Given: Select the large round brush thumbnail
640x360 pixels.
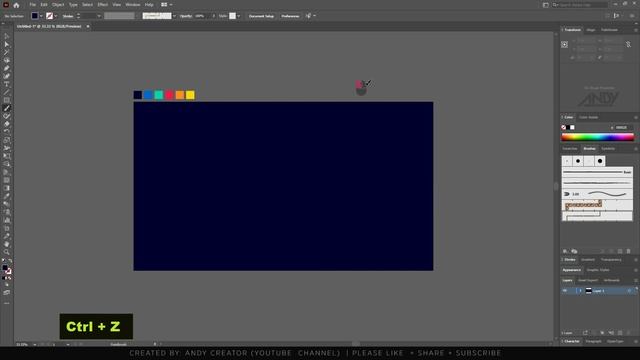Looking at the screenshot, I should [600, 161].
